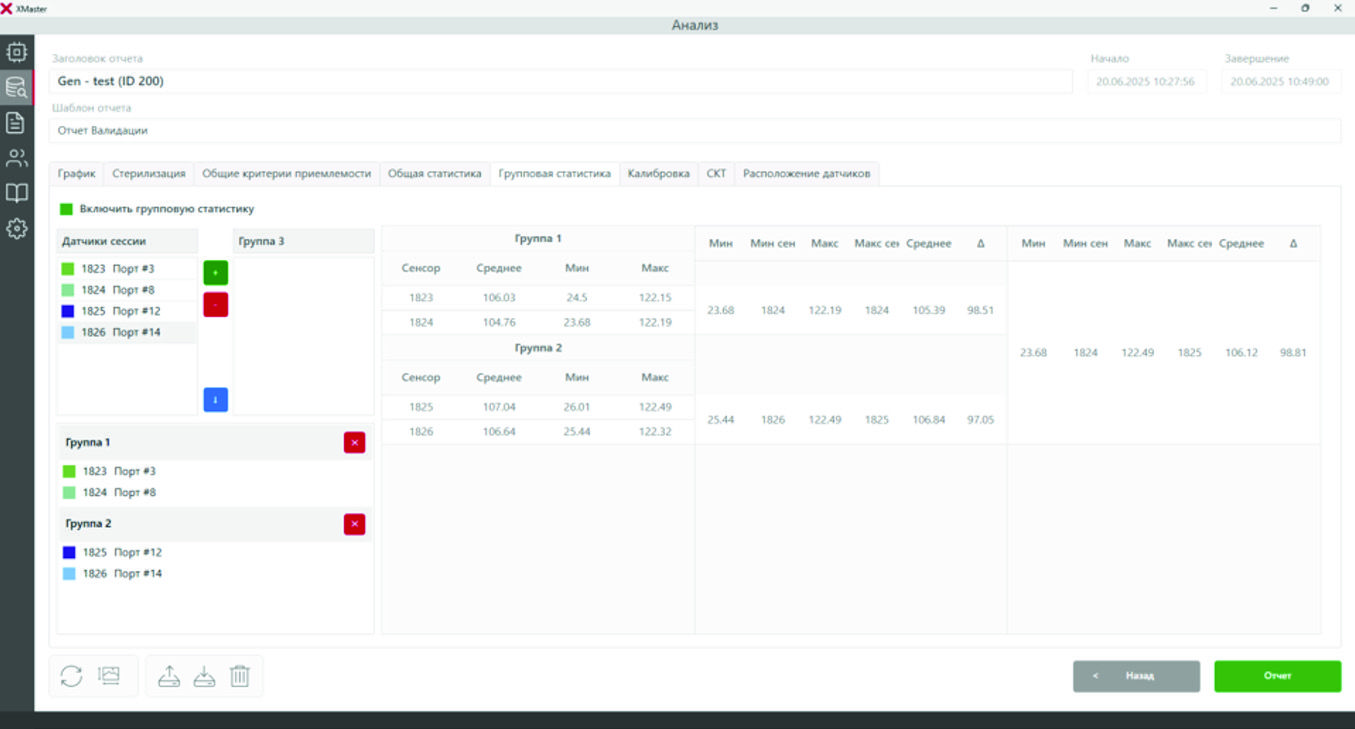
Task: Click the refresh icon in bottom toolbar
Action: pos(71,676)
